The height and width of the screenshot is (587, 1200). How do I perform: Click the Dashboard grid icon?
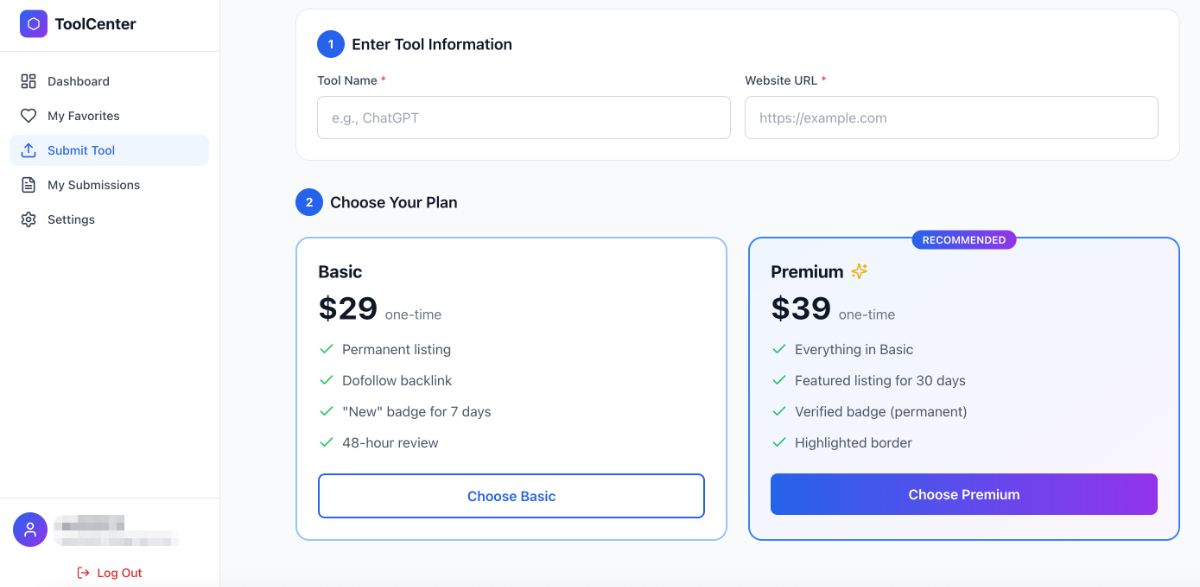point(28,81)
